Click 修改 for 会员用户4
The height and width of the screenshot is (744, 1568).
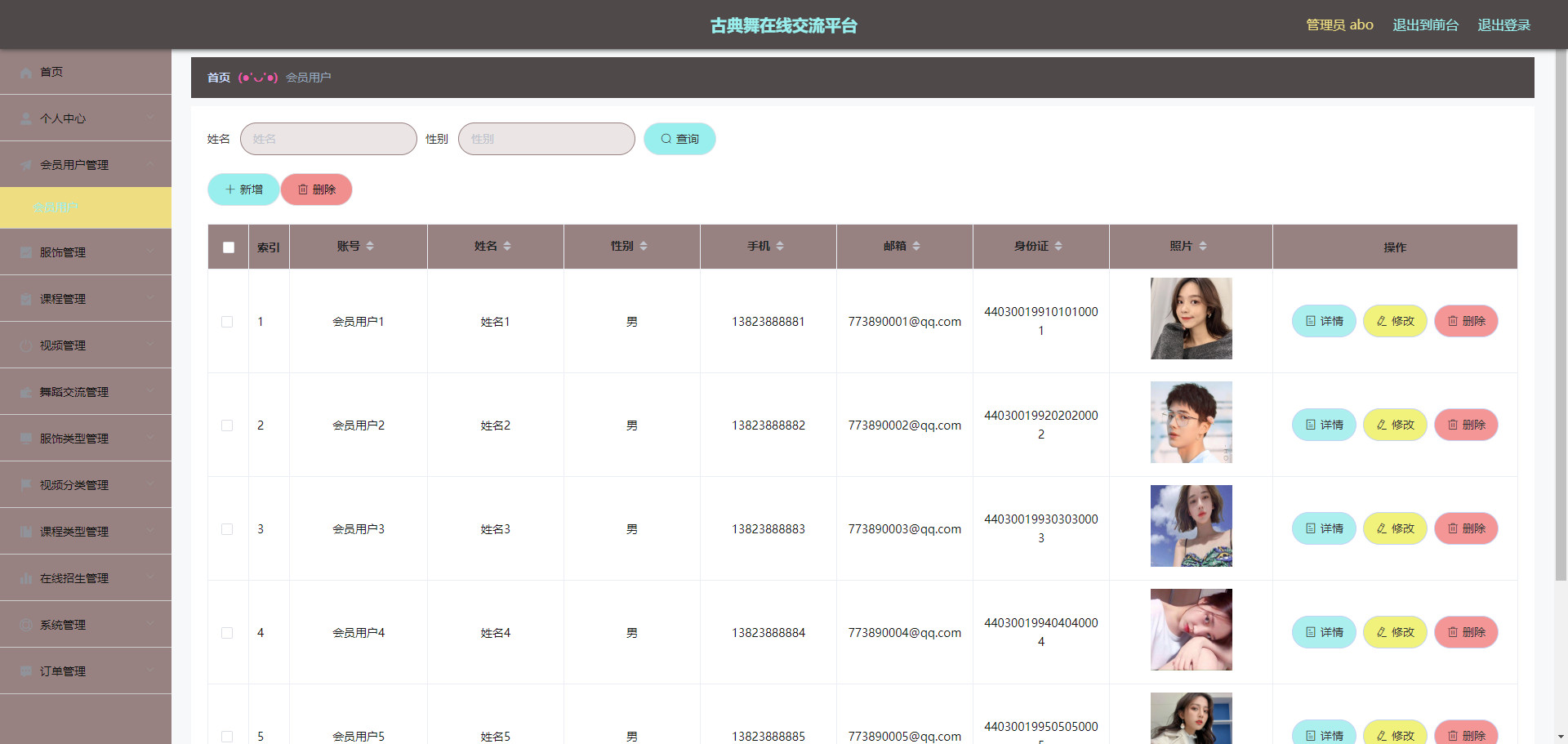[x=1395, y=632]
